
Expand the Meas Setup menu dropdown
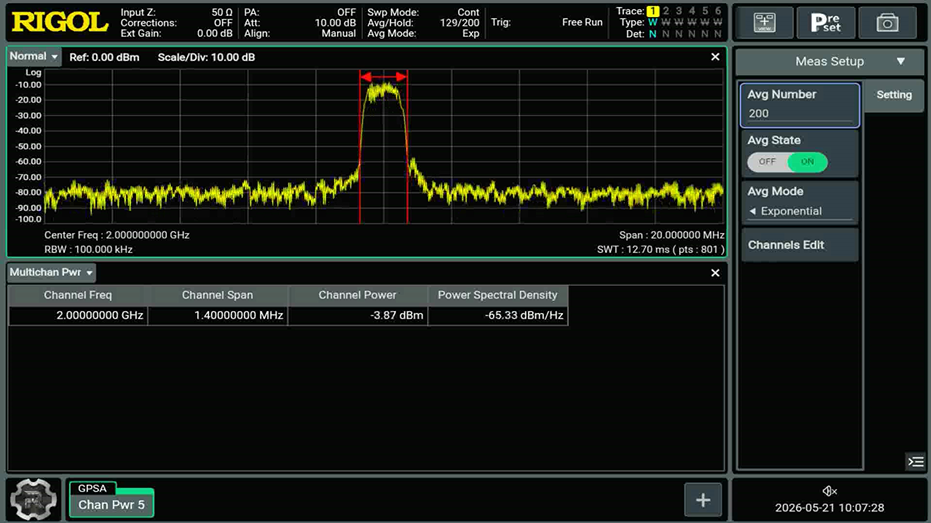pos(829,62)
